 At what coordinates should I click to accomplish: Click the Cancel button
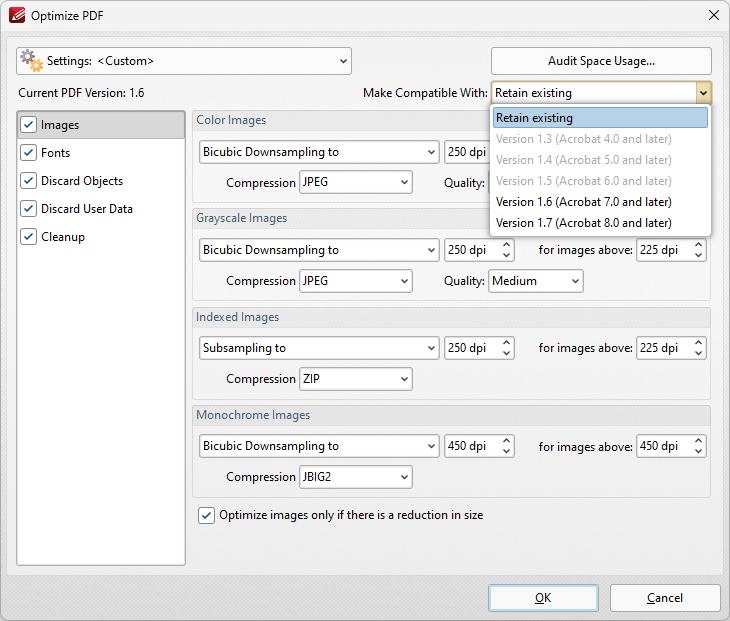[665, 598]
